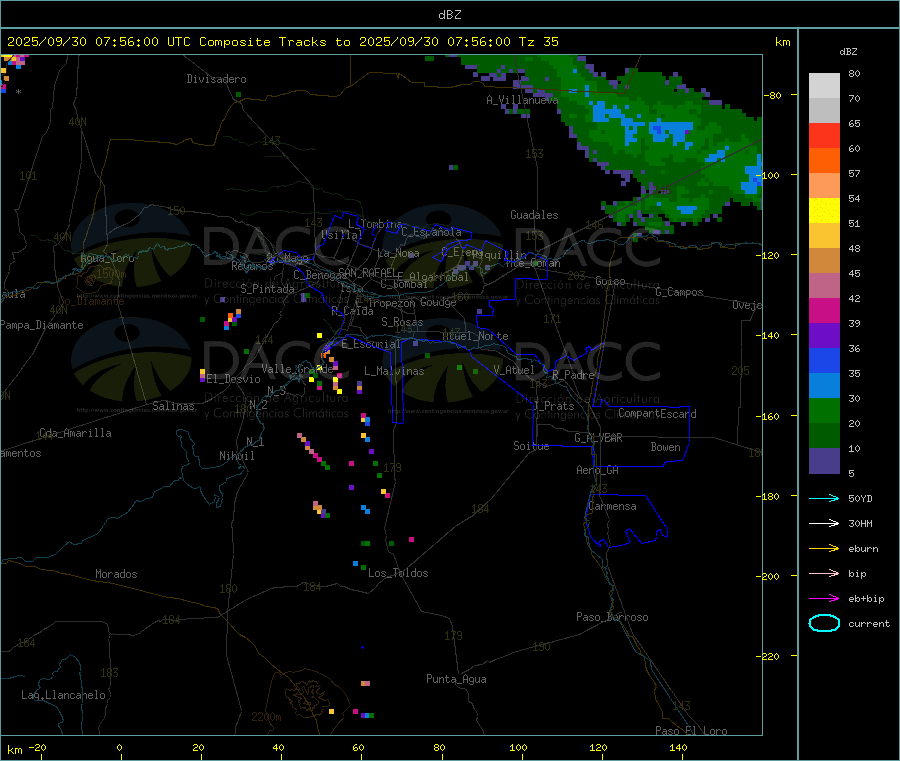Click the El_Desvio label
Viewport: 900px width, 761px height.
pos(234,379)
